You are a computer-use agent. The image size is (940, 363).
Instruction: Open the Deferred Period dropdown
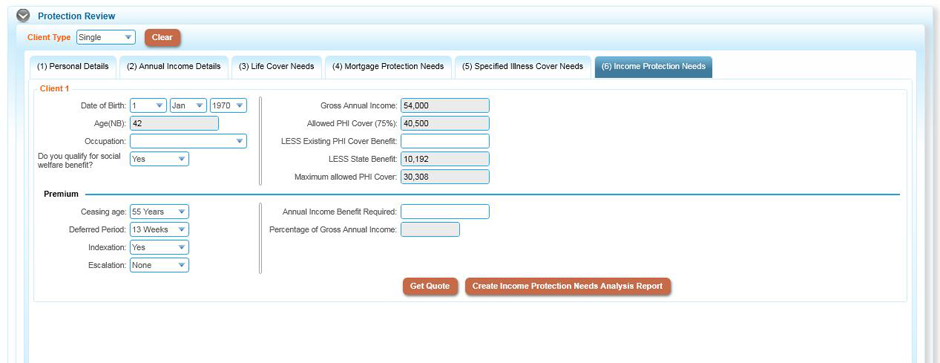point(159,229)
